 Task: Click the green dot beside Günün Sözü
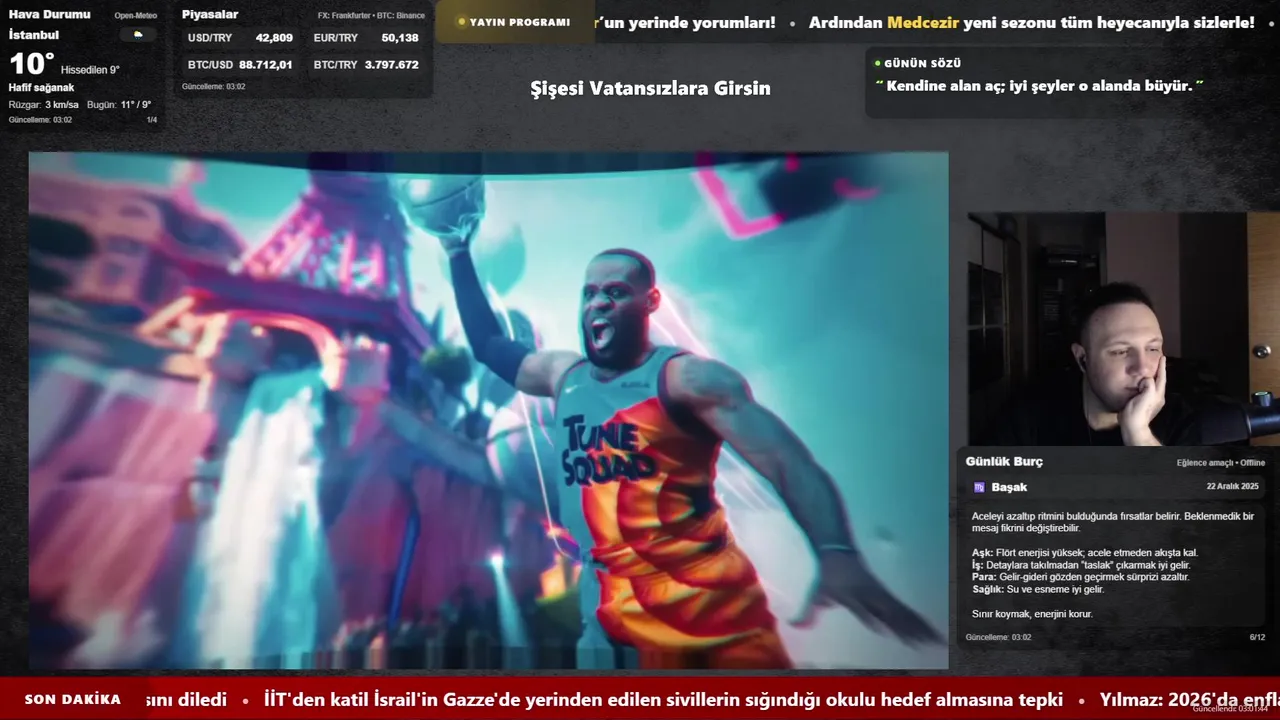pyautogui.click(x=877, y=63)
